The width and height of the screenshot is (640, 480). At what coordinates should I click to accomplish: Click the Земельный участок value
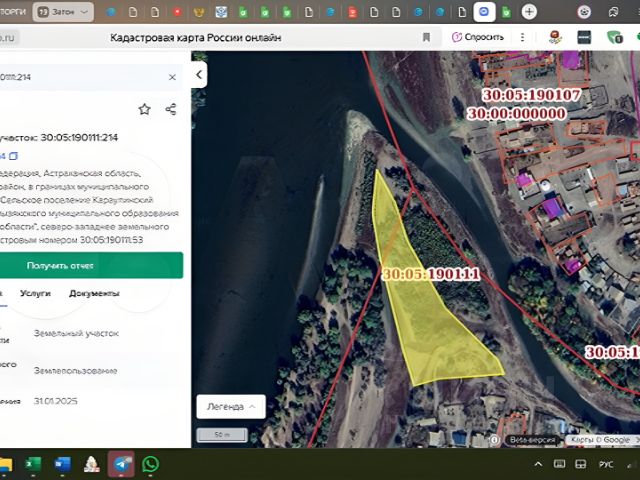coord(76,333)
